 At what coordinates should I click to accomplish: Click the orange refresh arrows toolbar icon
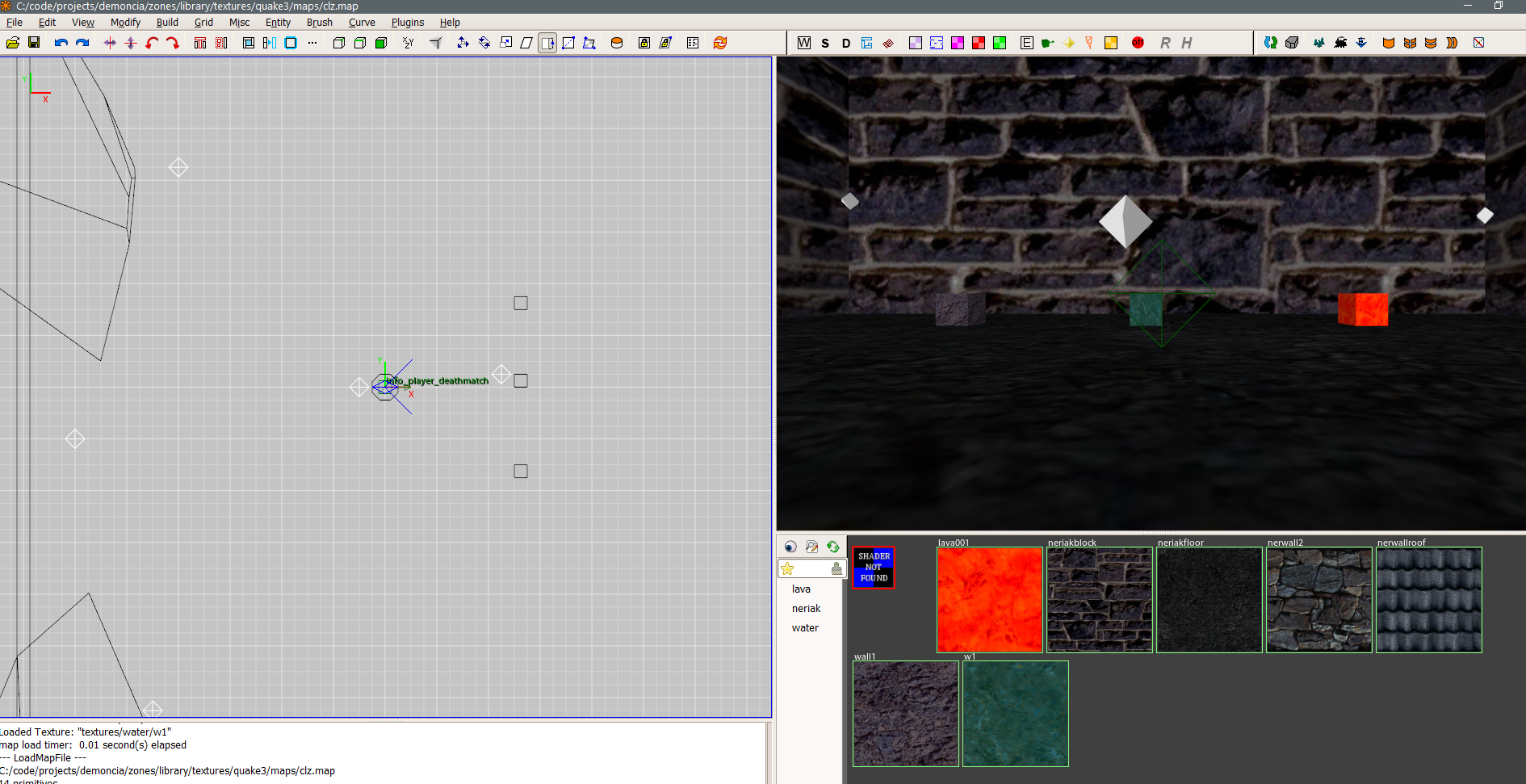[x=720, y=43]
